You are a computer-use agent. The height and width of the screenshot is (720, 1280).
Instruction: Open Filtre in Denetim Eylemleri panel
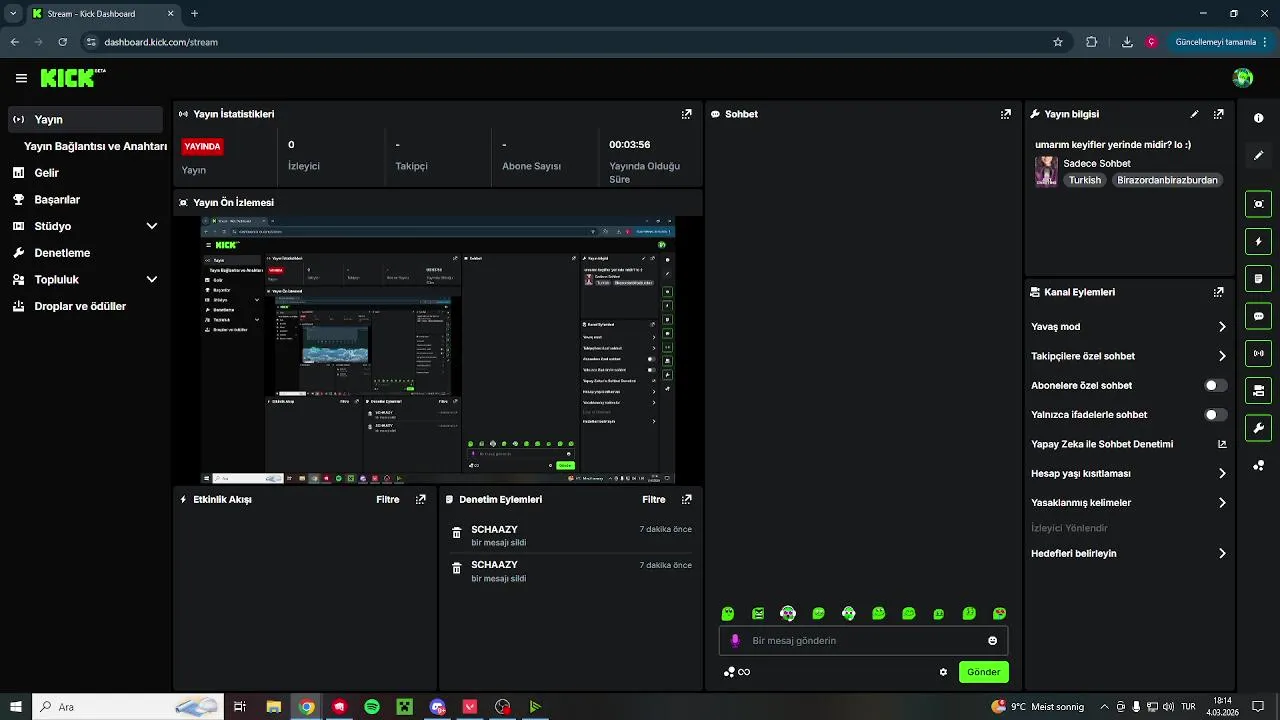point(654,499)
